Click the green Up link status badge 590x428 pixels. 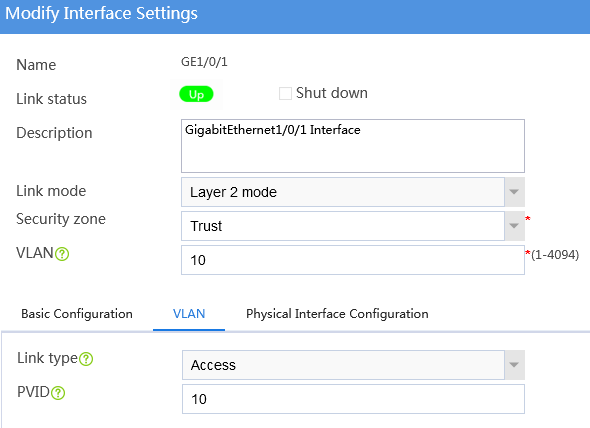(196, 94)
